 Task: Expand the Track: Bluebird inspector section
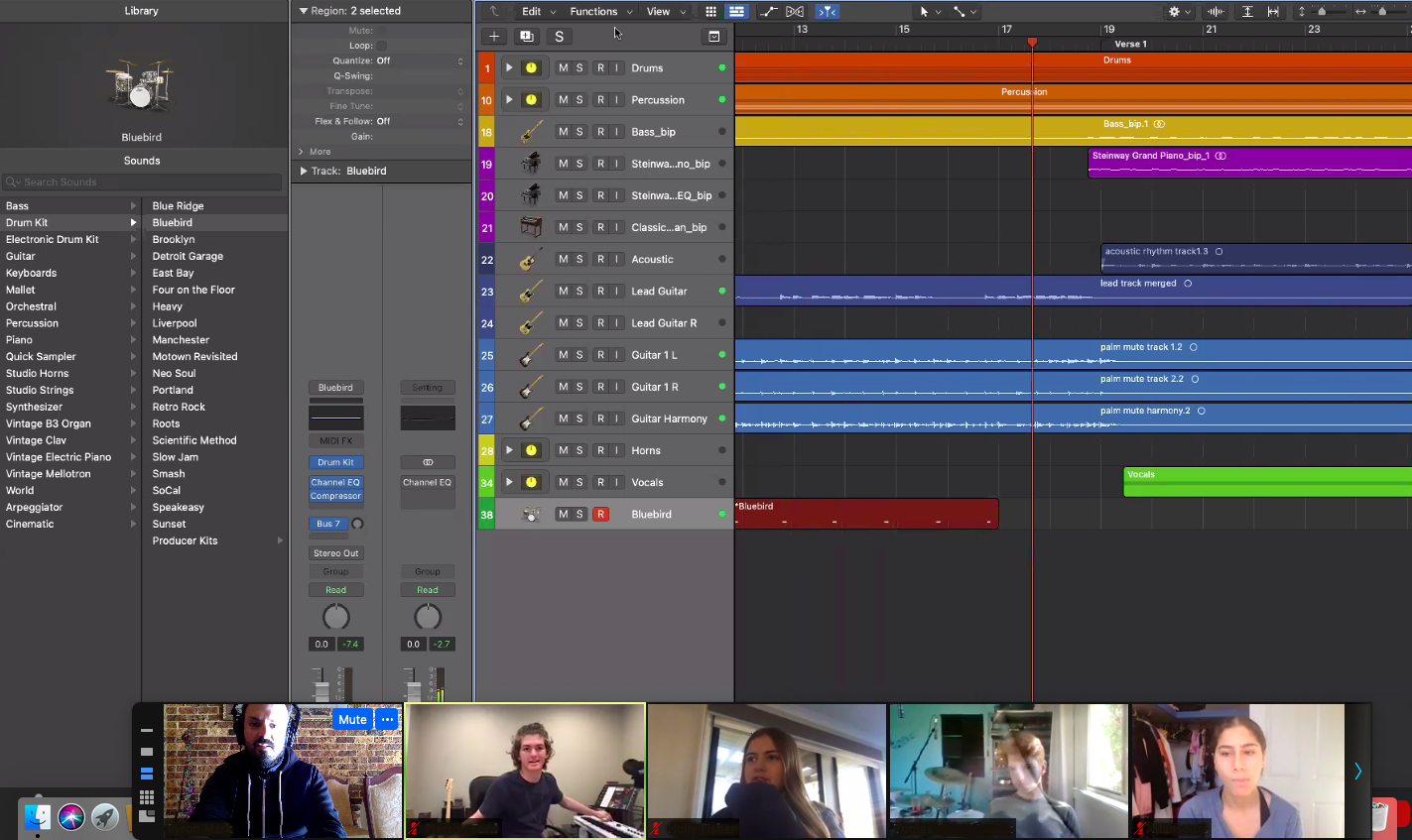(305, 171)
